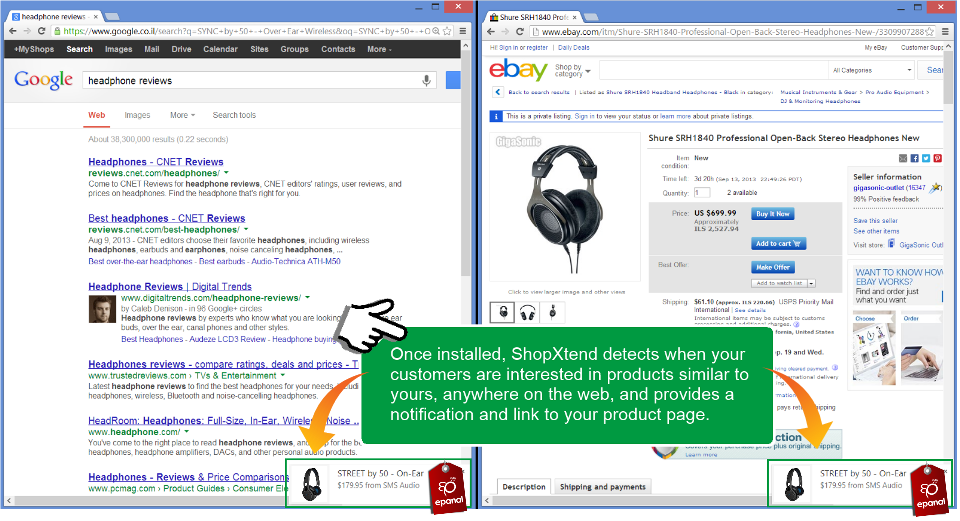Image resolution: width=960 pixels, height=521 pixels.
Task: Open Search tools
Action: pyautogui.click(x=234, y=115)
